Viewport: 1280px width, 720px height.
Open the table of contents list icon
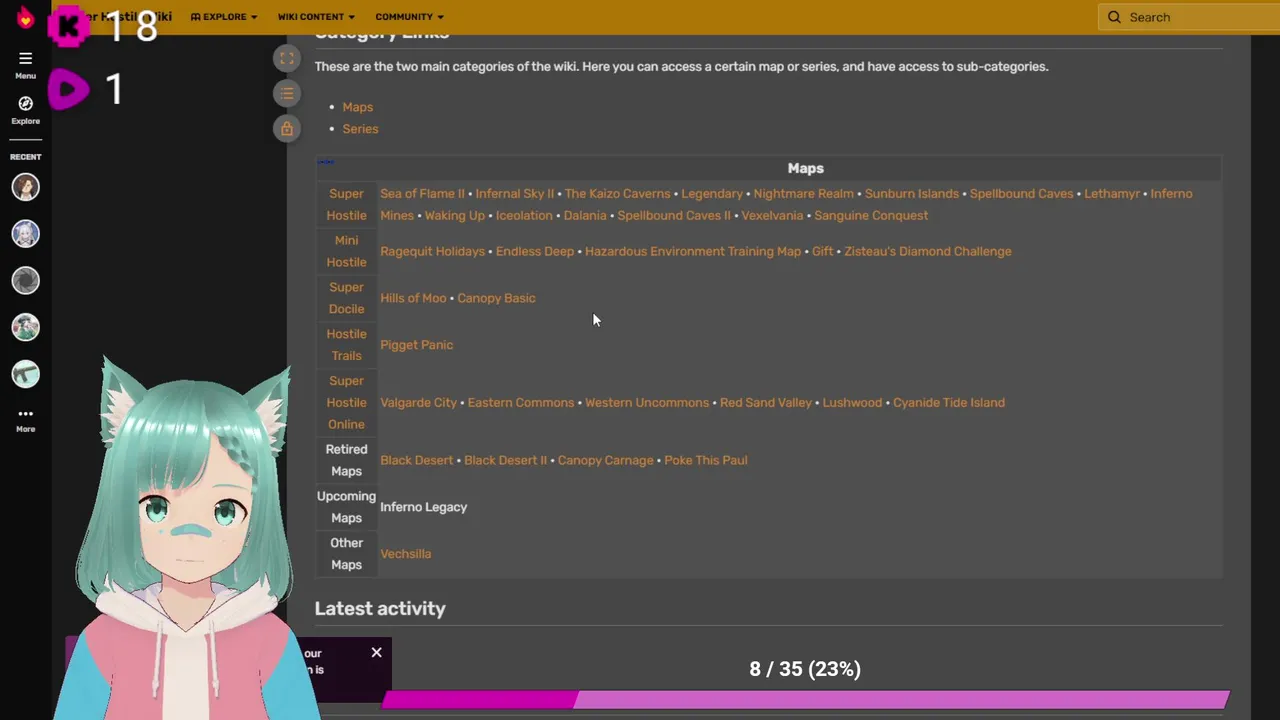tap(287, 93)
